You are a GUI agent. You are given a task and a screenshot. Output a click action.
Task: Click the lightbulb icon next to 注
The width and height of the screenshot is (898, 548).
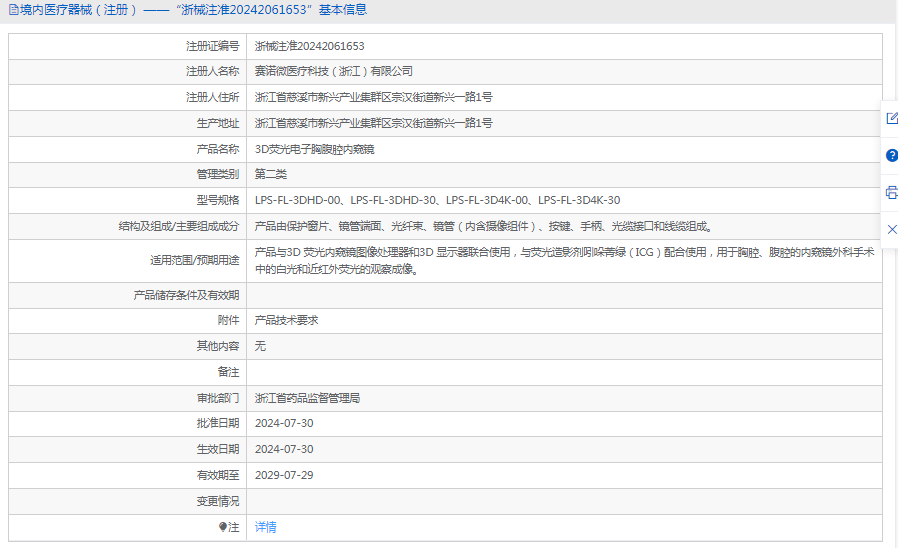coord(223,527)
